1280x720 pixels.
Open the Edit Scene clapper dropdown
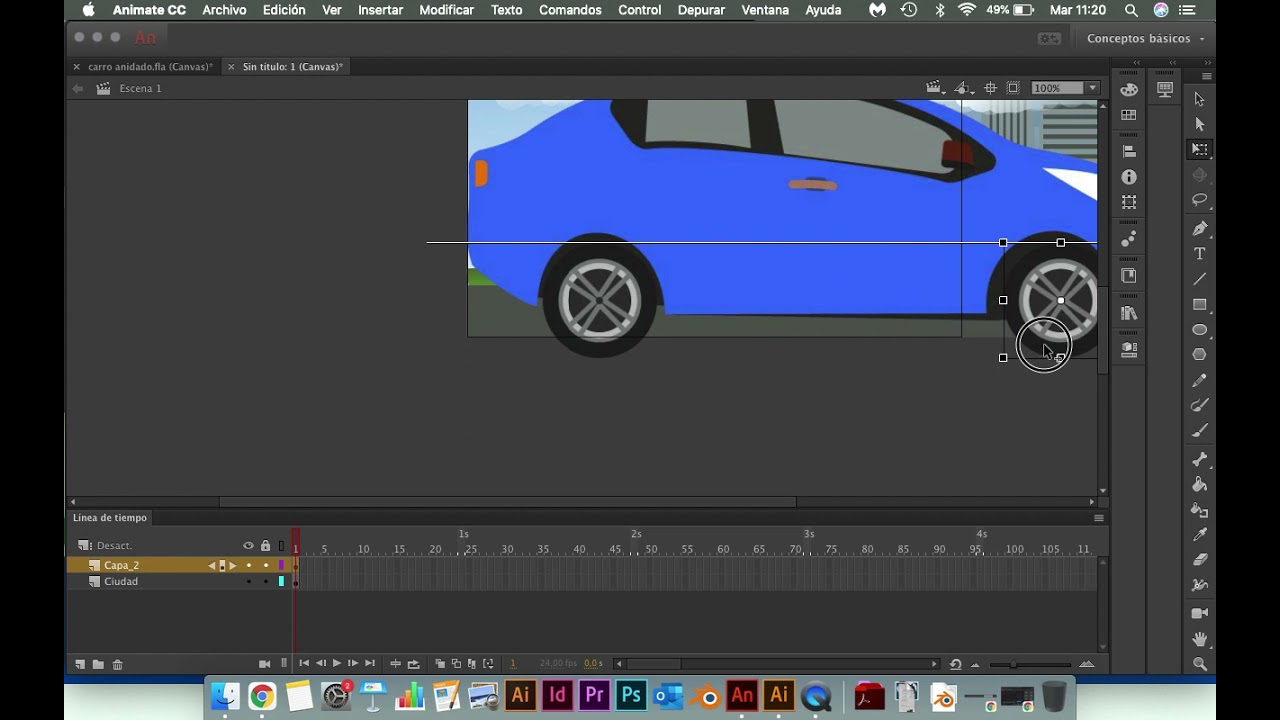click(936, 88)
